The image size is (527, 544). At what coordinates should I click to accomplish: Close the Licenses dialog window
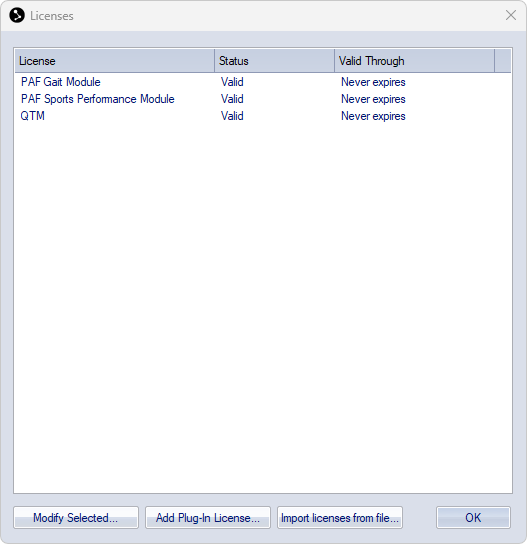pos(511,15)
